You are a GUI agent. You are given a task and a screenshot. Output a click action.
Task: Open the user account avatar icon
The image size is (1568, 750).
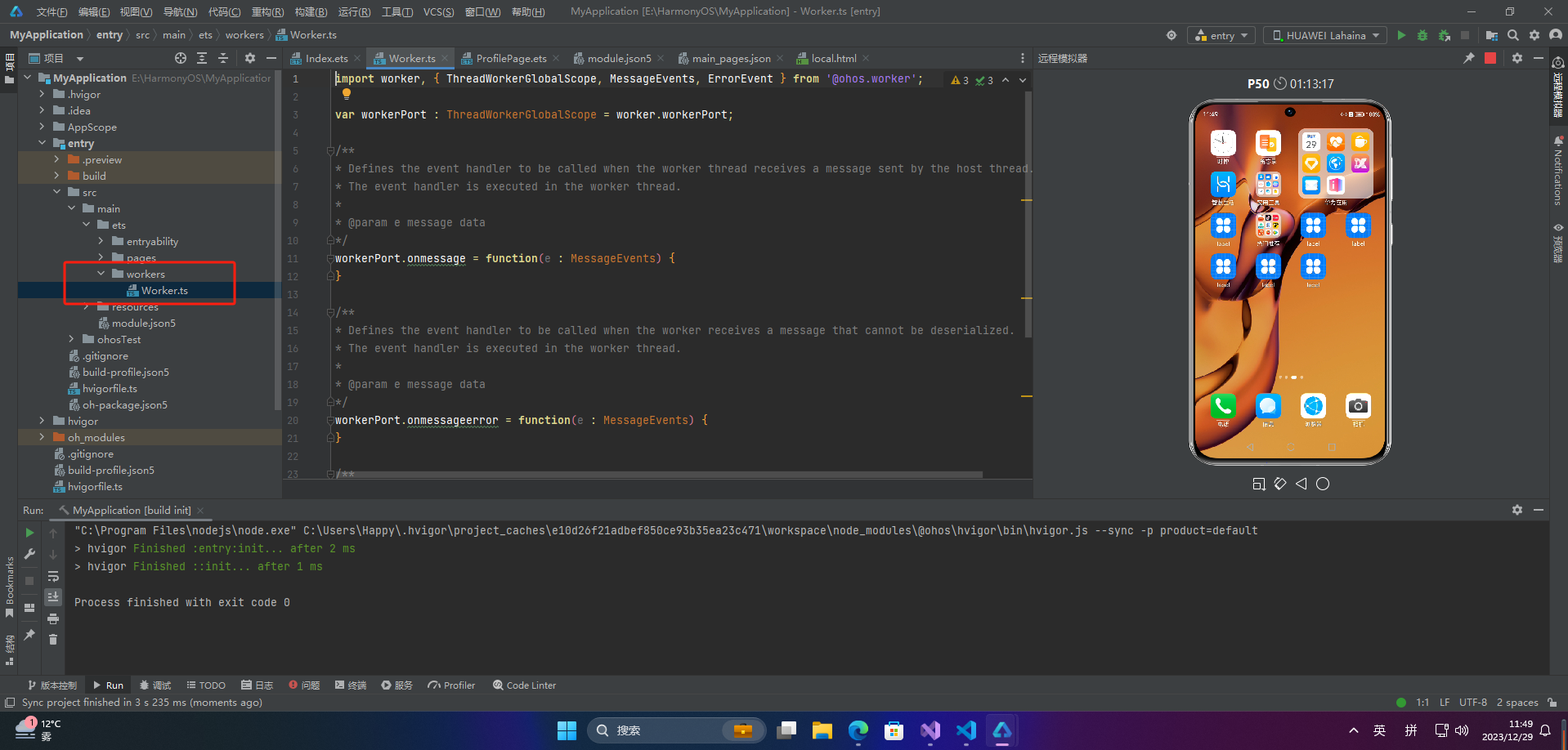[x=1556, y=35]
